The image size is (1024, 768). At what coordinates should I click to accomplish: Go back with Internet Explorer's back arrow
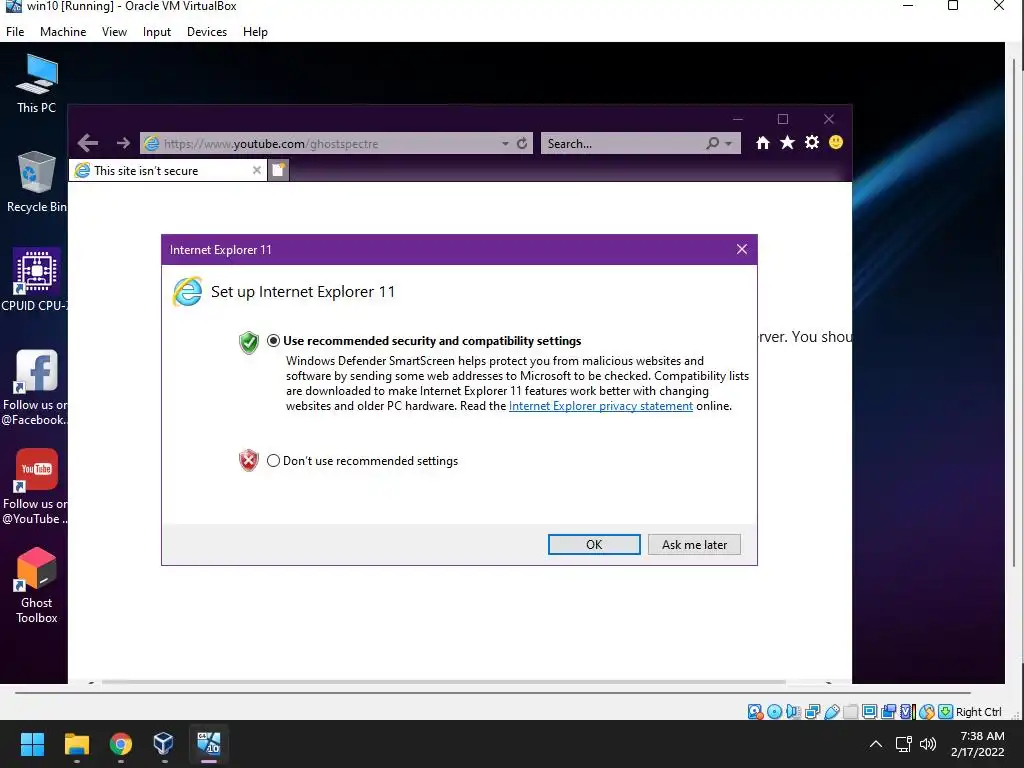coord(88,143)
